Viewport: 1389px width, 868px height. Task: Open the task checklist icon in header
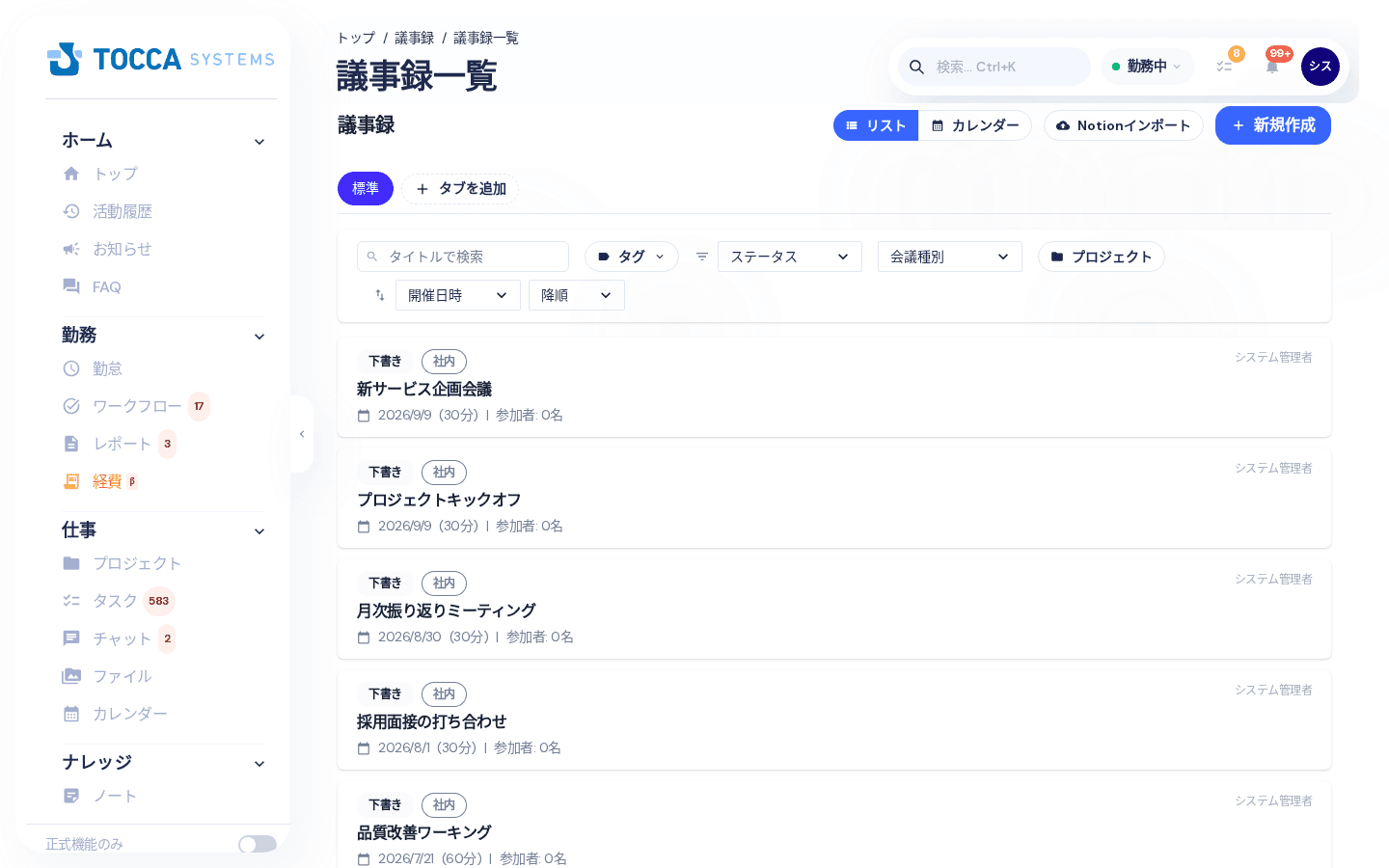[x=1224, y=67]
